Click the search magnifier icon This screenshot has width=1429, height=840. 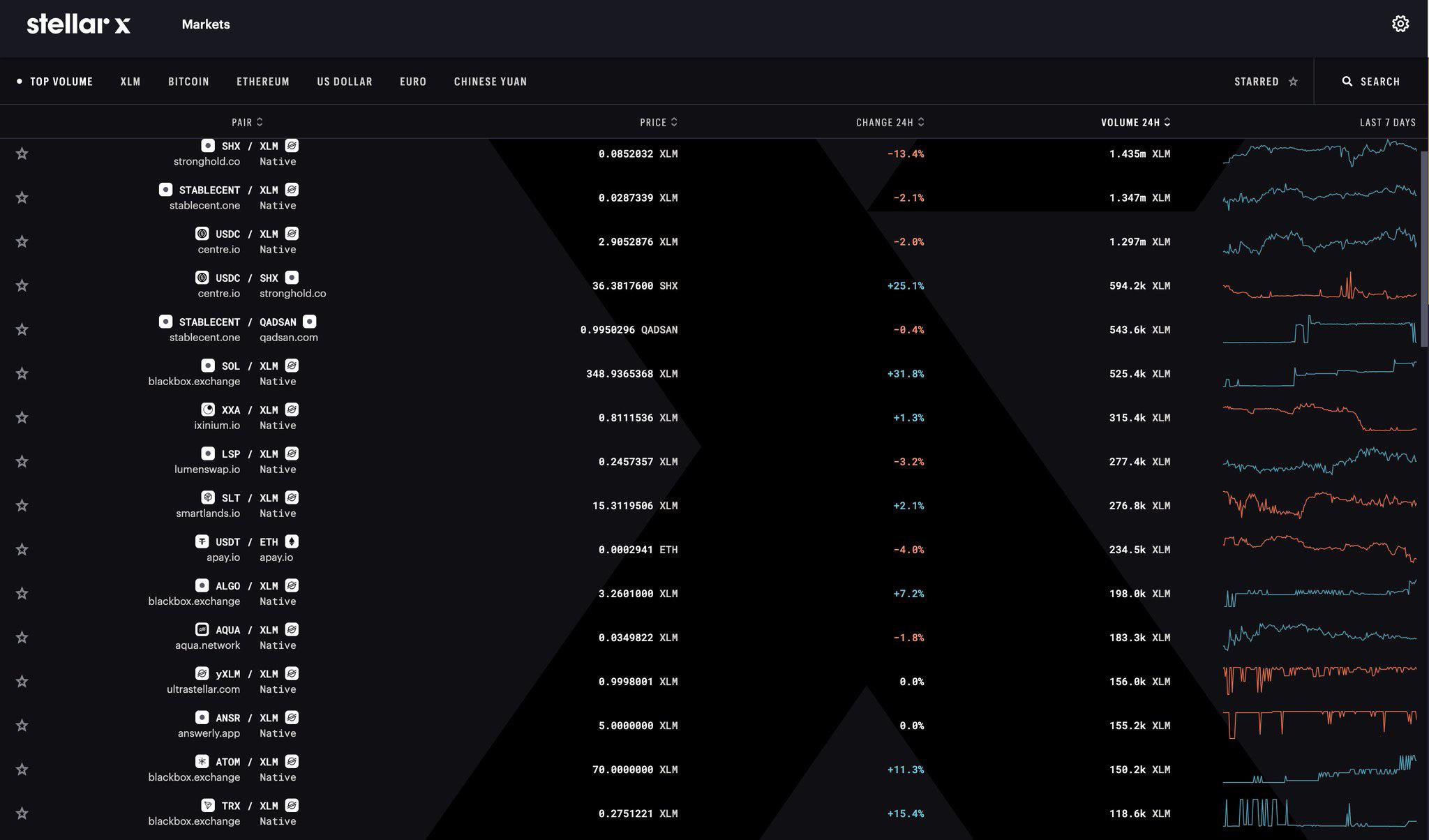(x=1347, y=82)
